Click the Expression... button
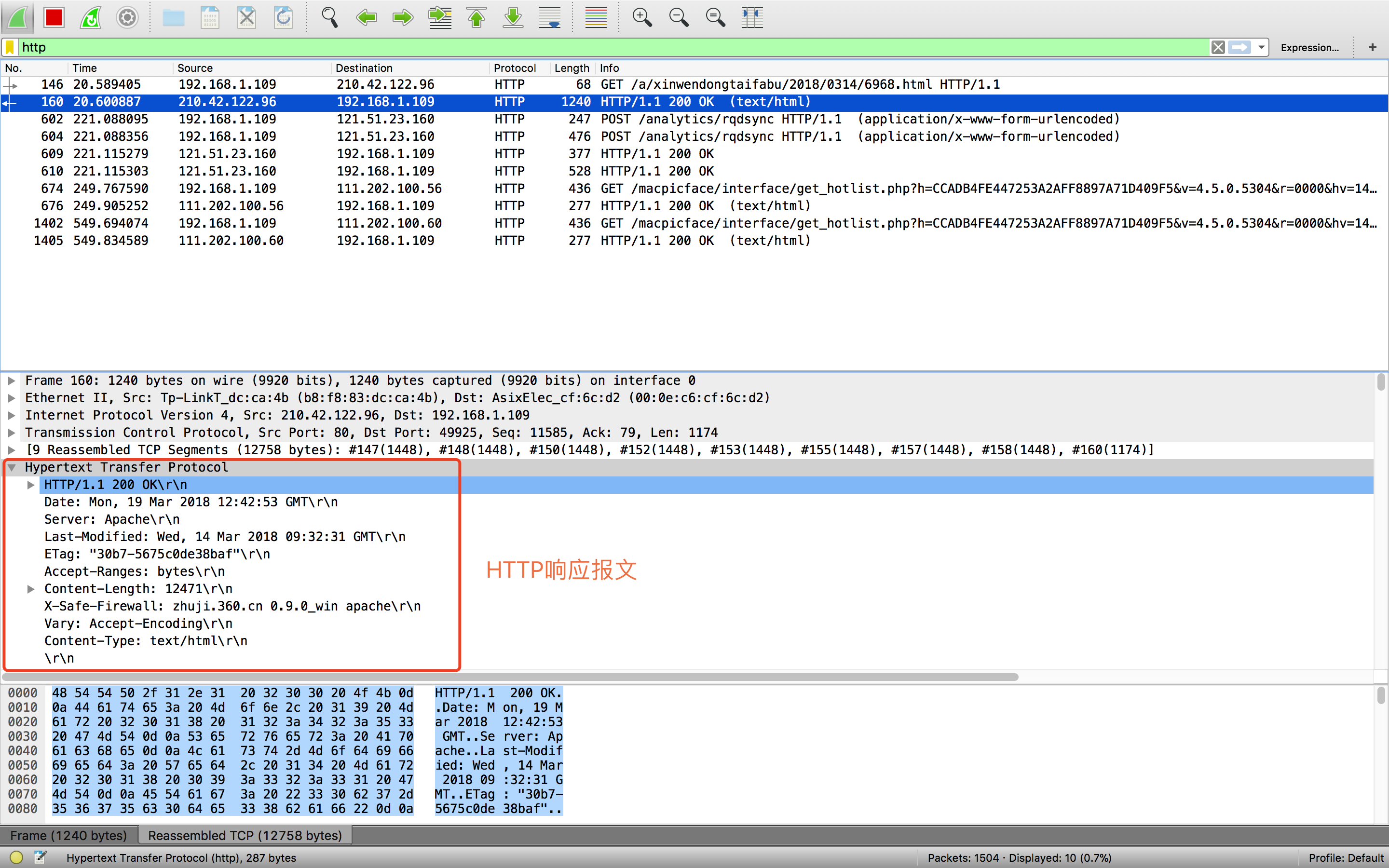Image resolution: width=1389 pixels, height=868 pixels. [1309, 48]
